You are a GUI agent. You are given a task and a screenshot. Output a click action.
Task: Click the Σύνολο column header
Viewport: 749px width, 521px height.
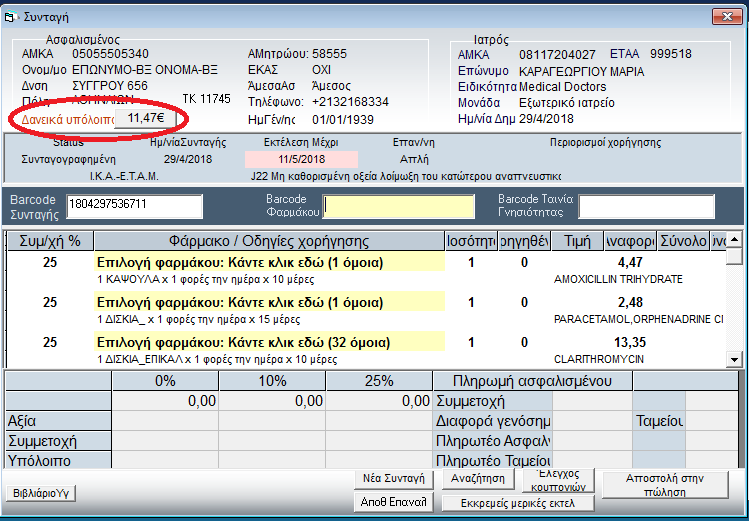point(684,241)
